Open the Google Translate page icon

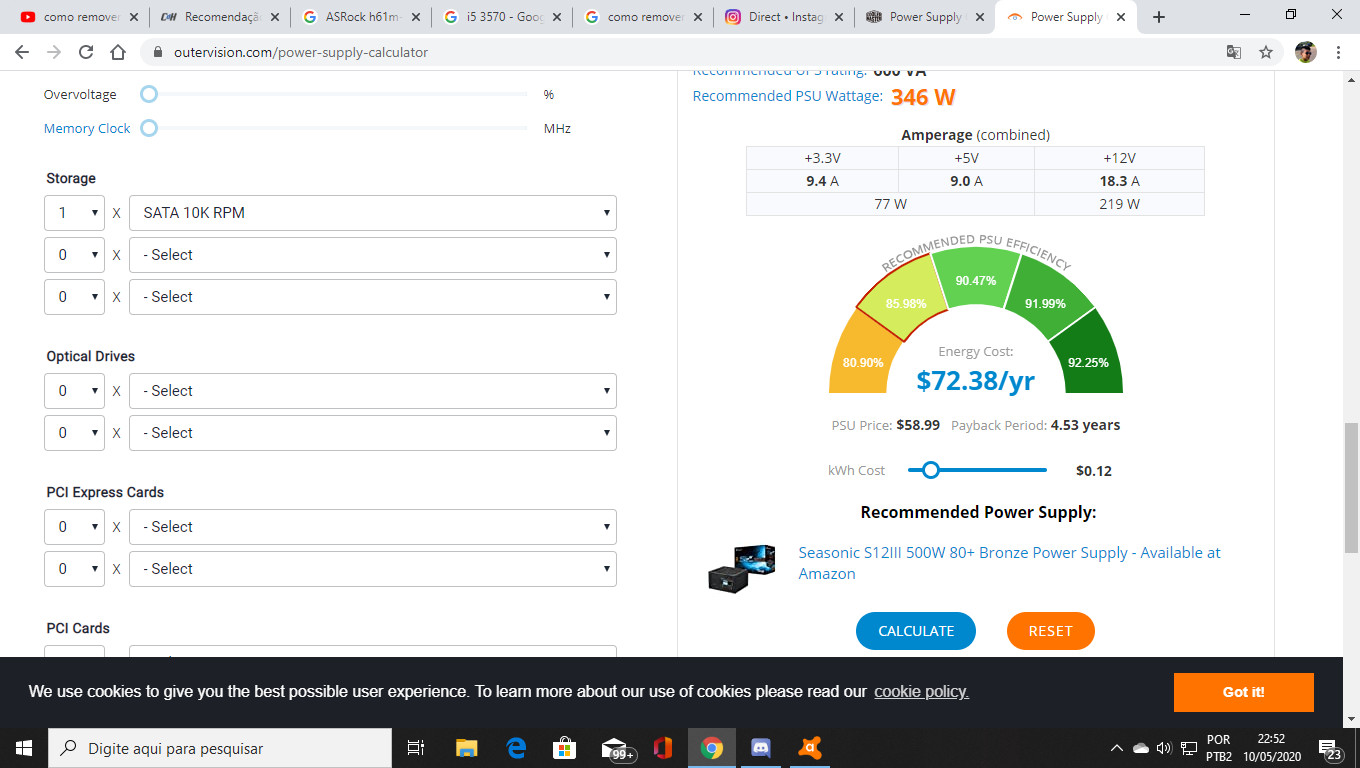(x=1234, y=52)
